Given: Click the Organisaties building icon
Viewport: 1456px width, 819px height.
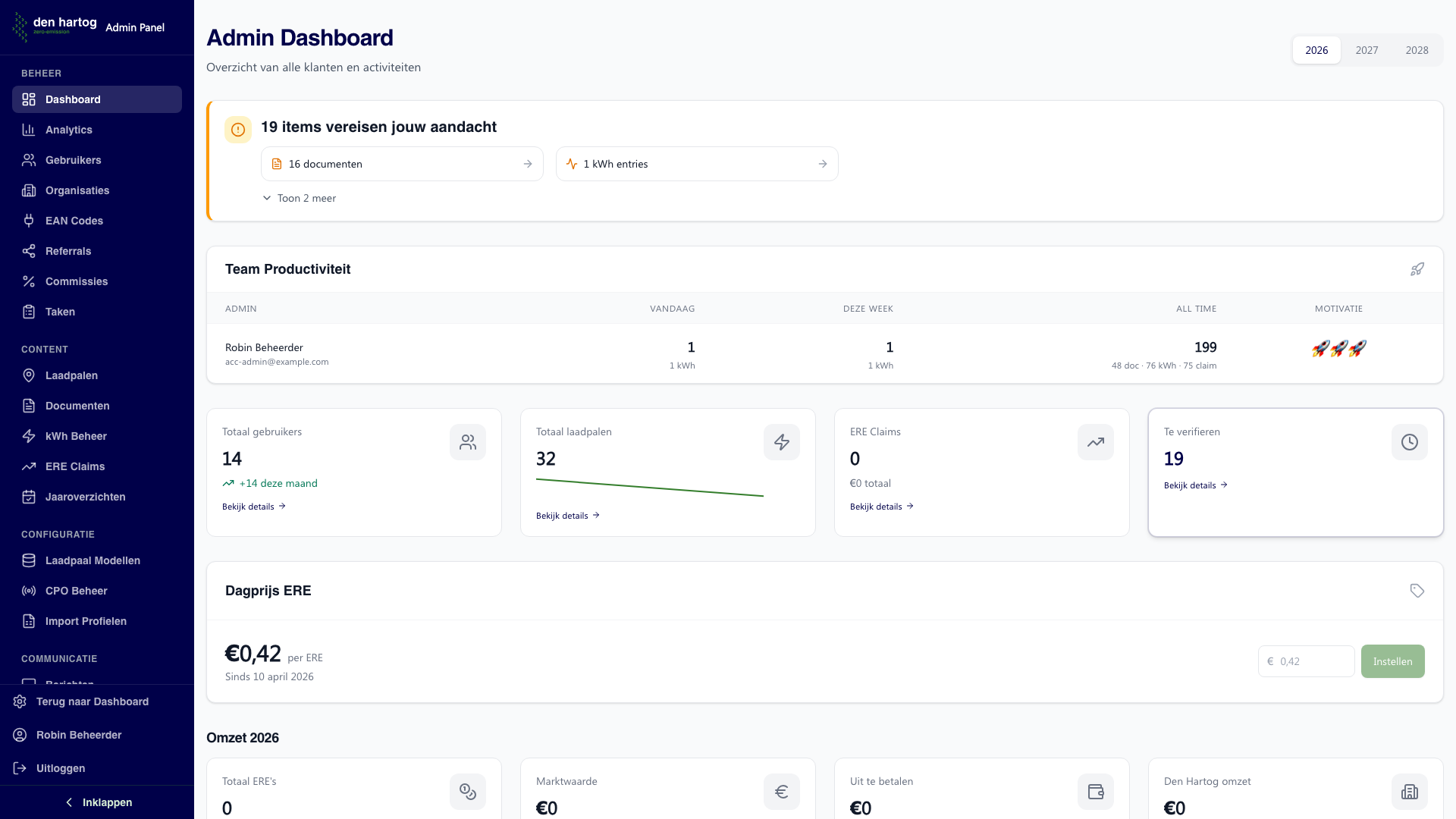Looking at the screenshot, I should (x=29, y=190).
